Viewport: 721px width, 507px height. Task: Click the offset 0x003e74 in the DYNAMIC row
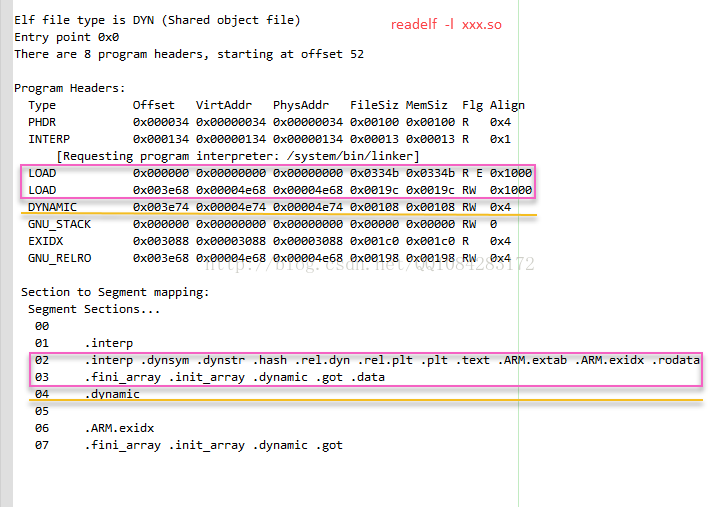pyautogui.click(x=161, y=207)
